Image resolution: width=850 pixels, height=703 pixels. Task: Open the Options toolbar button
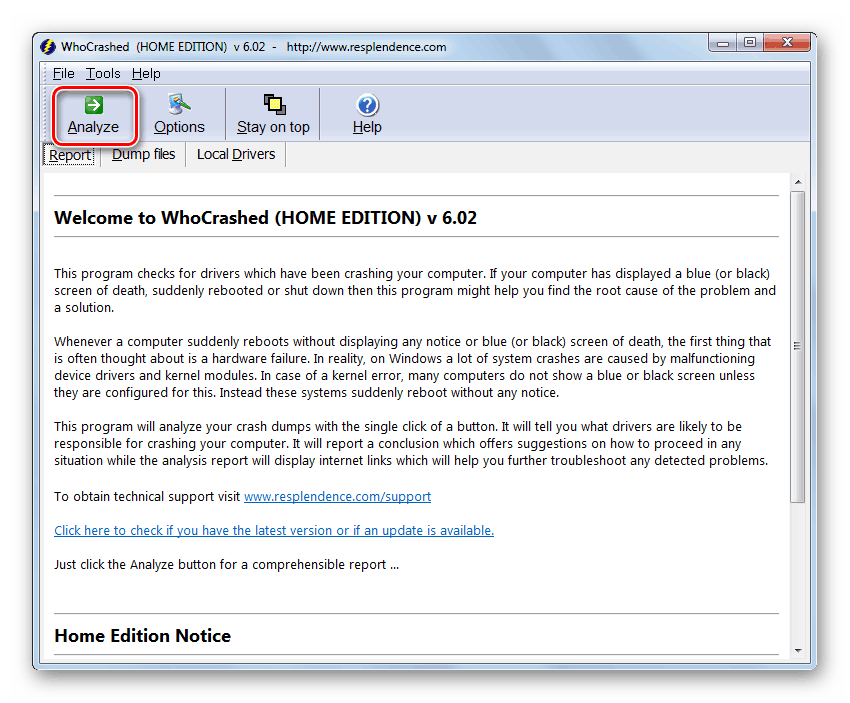[x=179, y=115]
